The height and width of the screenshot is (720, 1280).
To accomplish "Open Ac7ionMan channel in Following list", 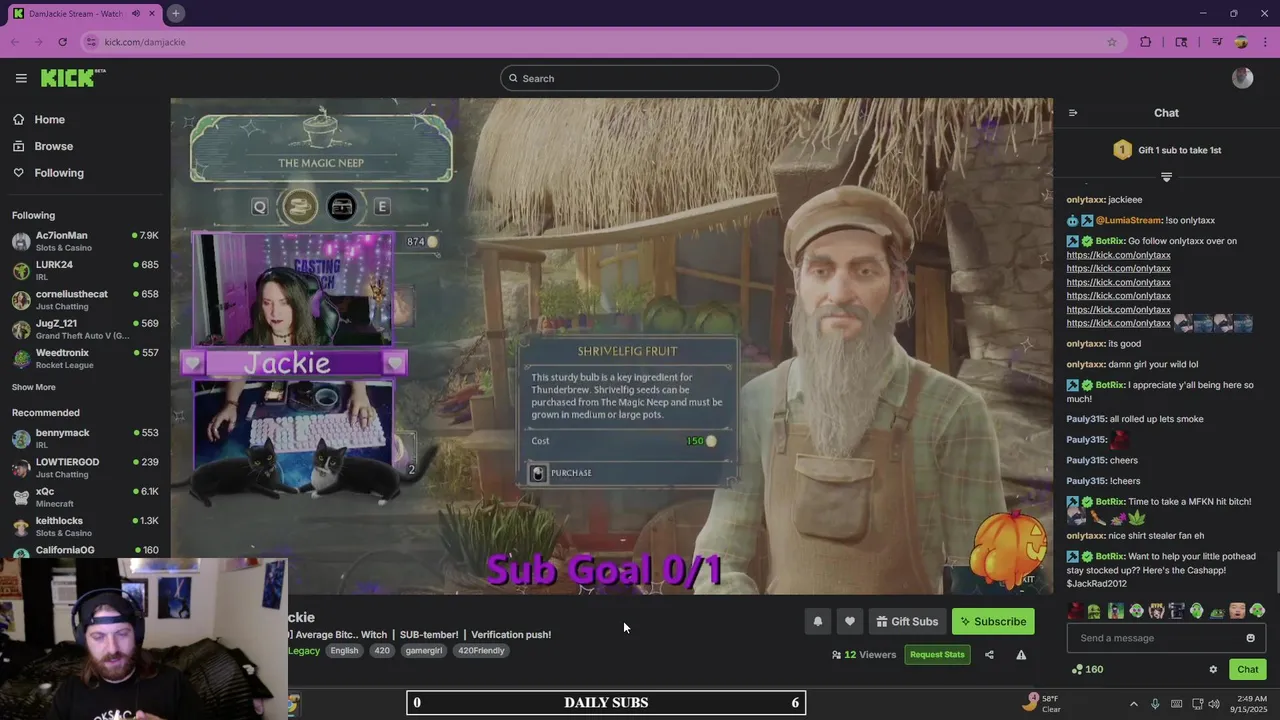I will click(x=85, y=241).
